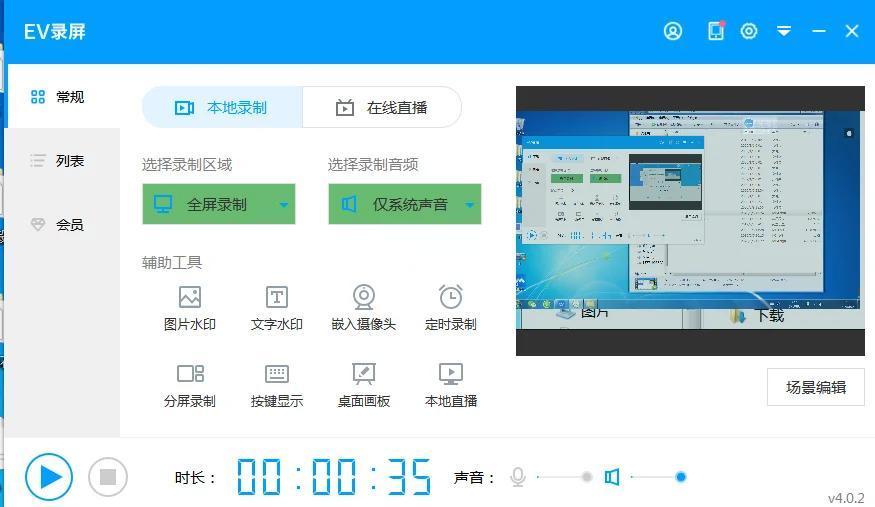Screen dimensions: 875x507
Task: Adjust the system speaker volume slider
Action: 680,477
